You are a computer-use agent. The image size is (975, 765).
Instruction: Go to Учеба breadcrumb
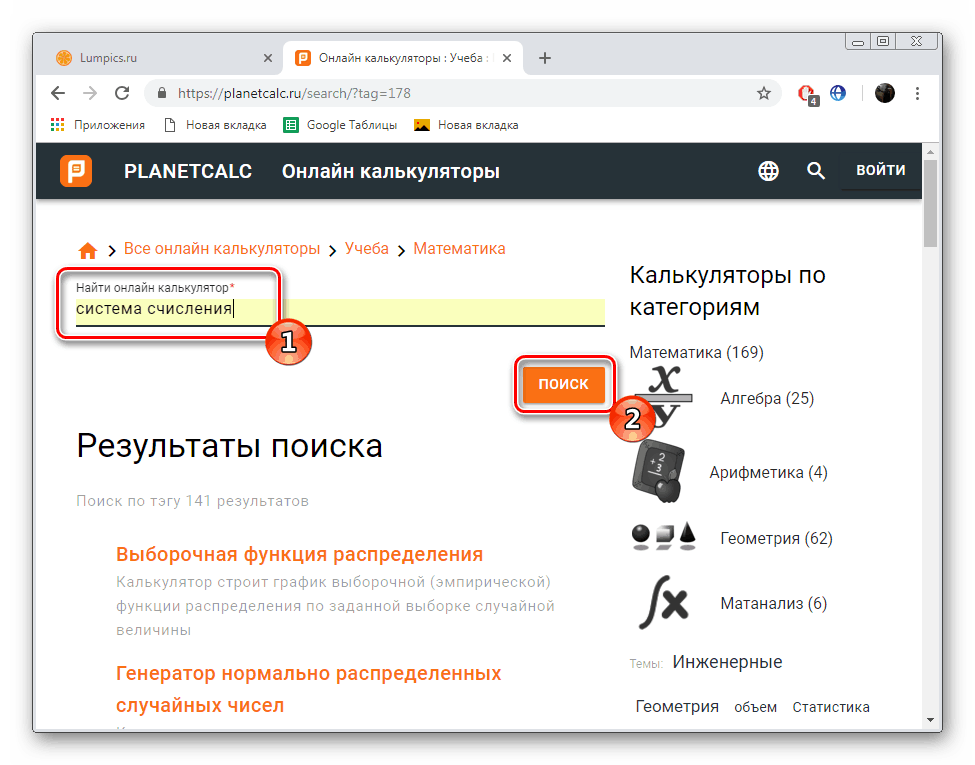[367, 249]
